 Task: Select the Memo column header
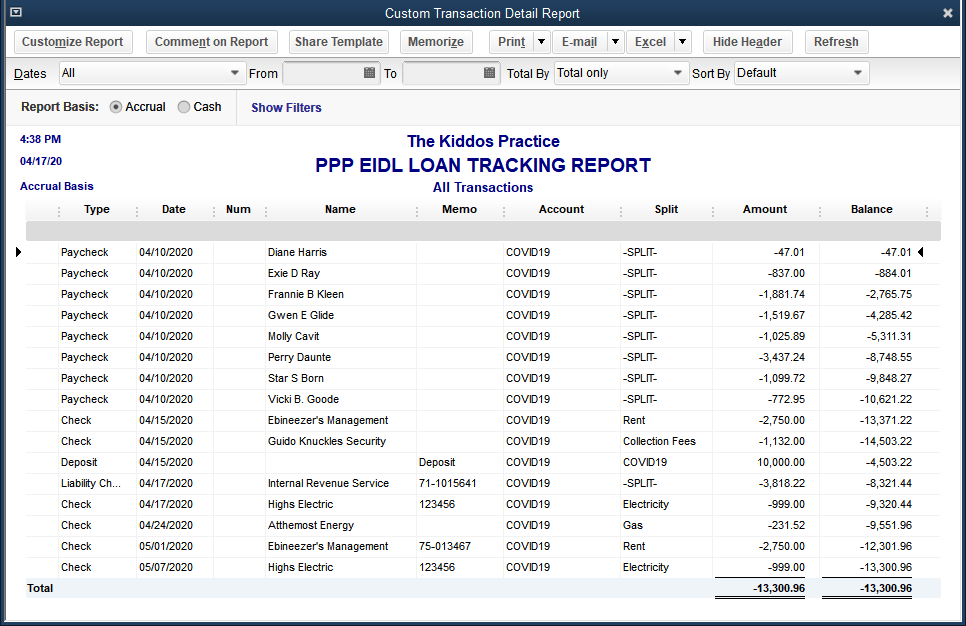pos(460,209)
